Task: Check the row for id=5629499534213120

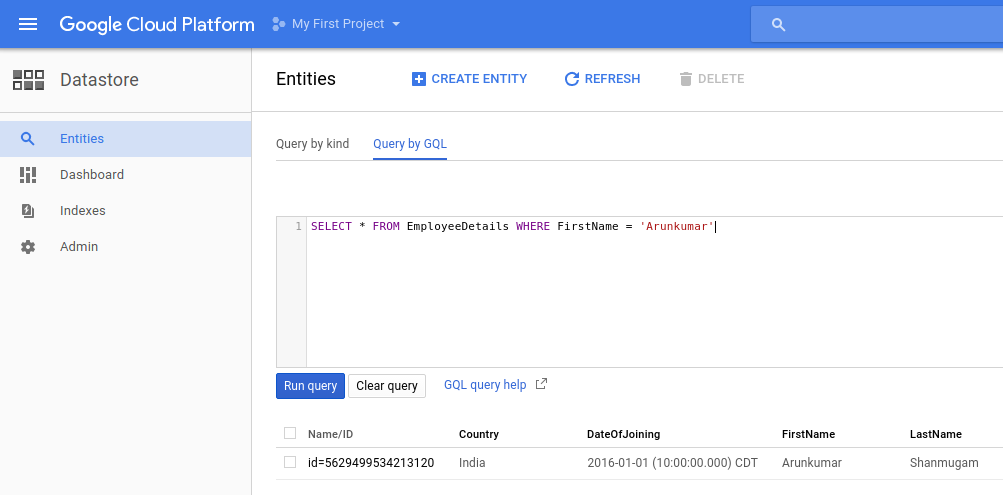Action: [x=290, y=462]
